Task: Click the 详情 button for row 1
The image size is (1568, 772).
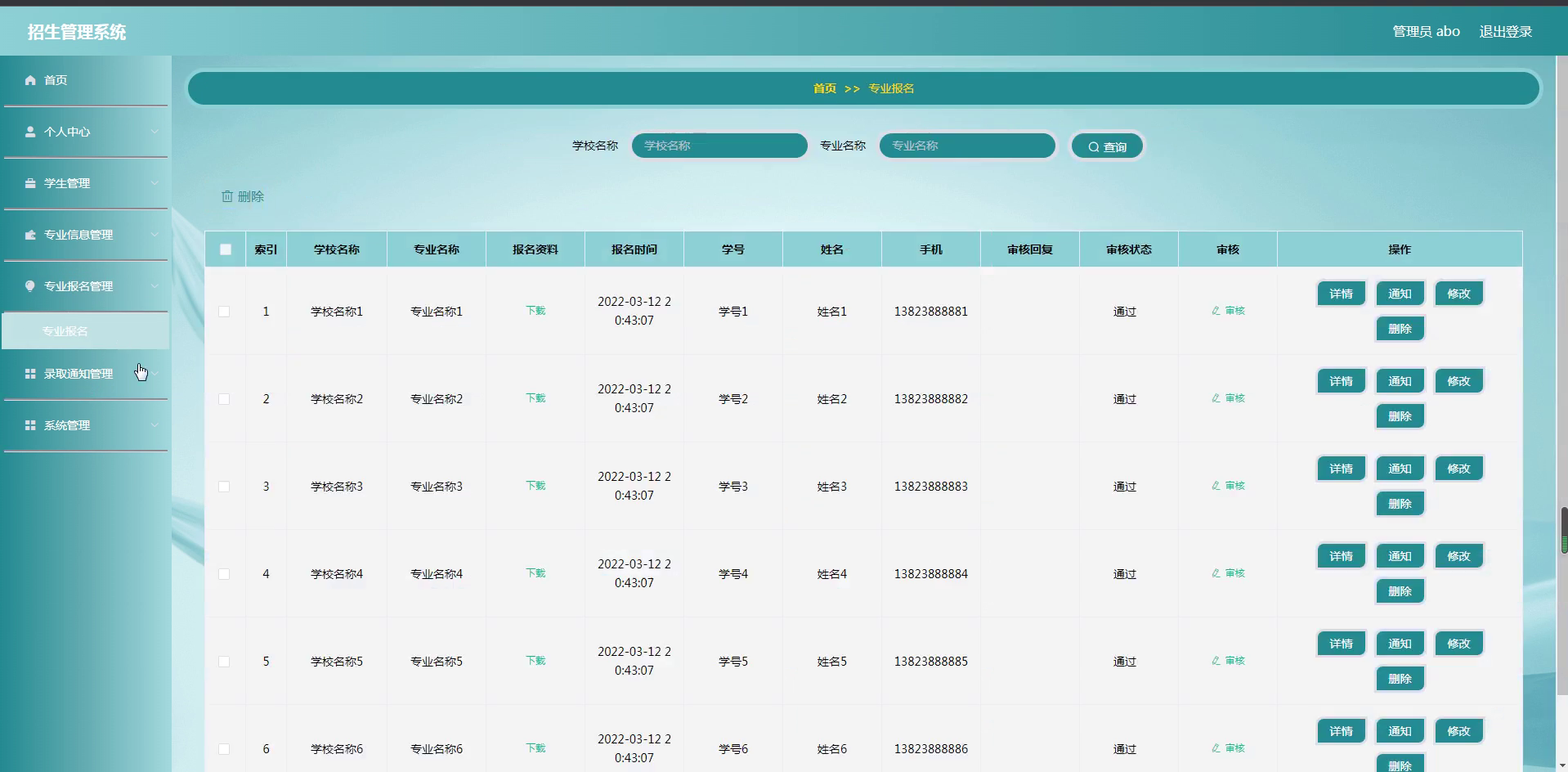Action: (x=1341, y=294)
